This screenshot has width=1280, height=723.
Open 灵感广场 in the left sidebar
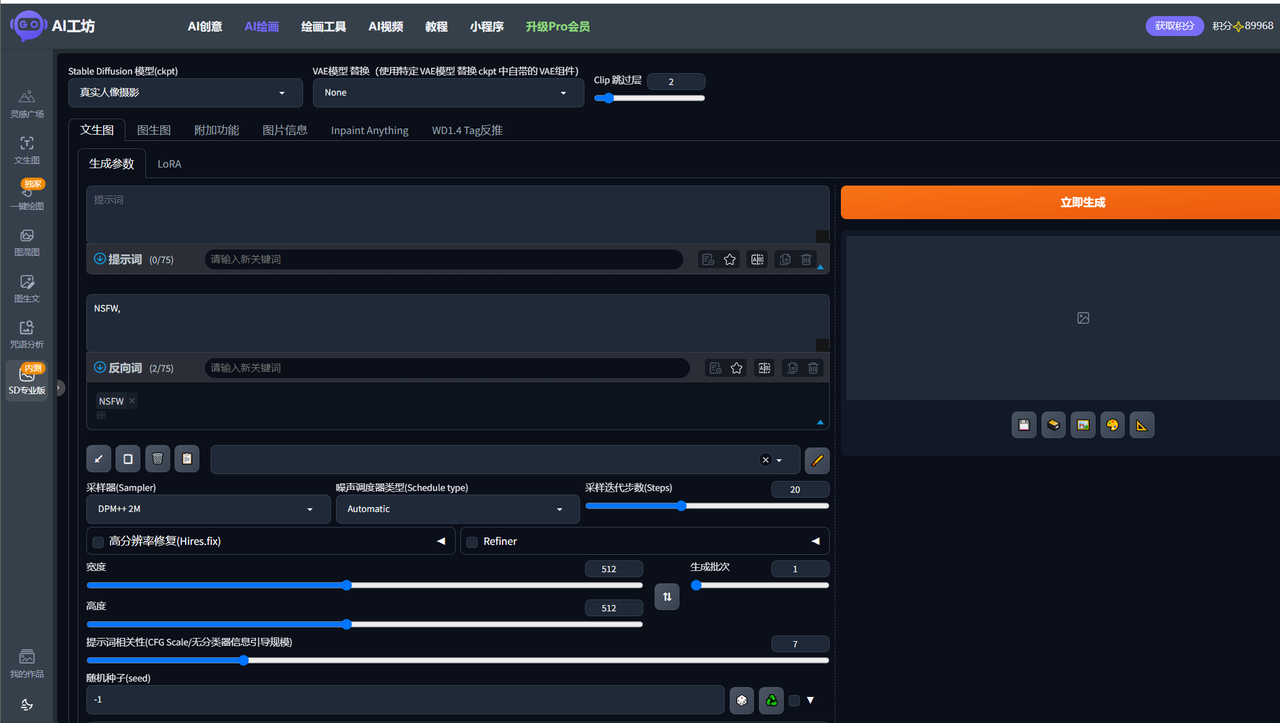(x=27, y=104)
